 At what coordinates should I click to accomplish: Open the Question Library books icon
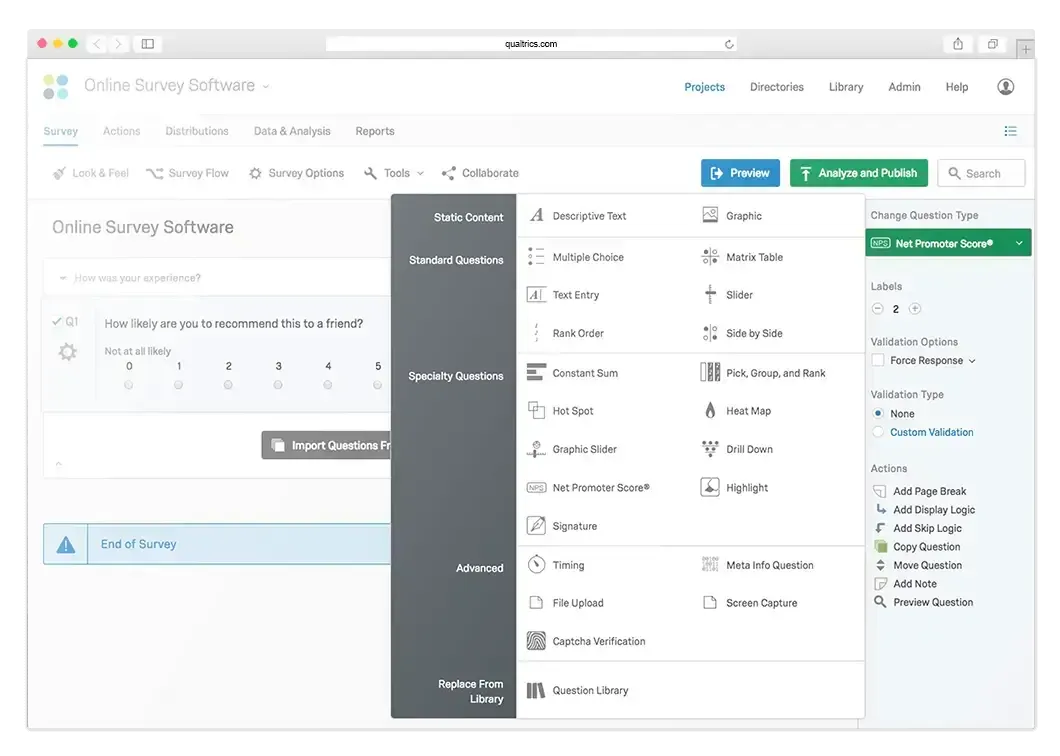coord(536,690)
